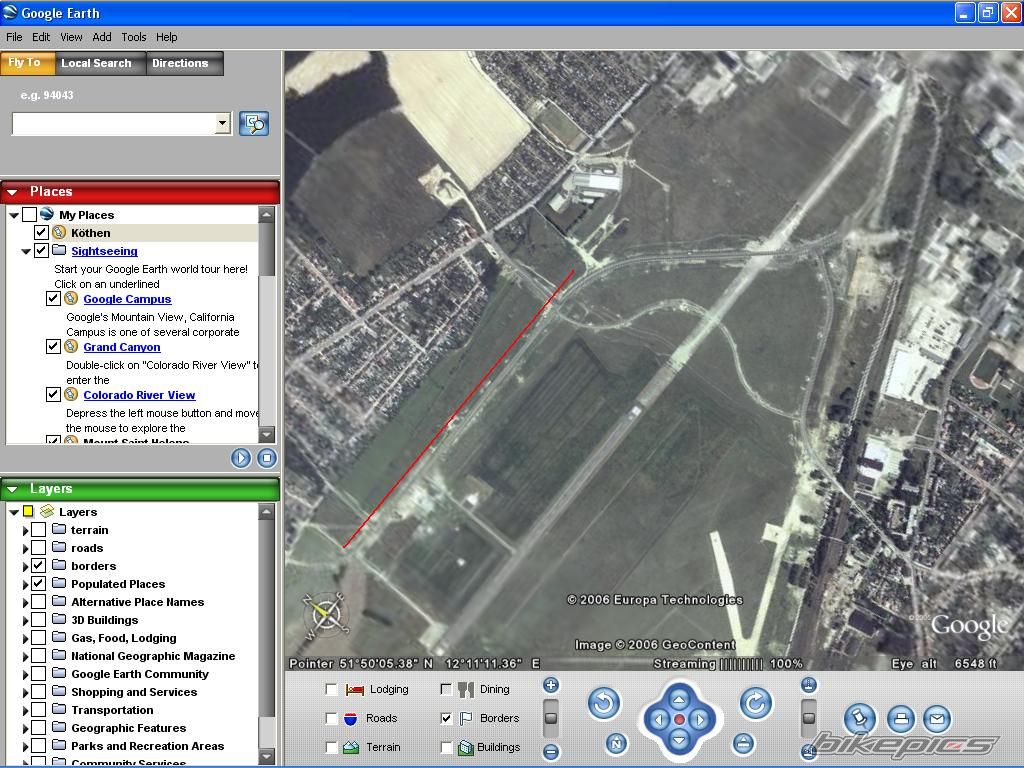Open the Grand Canyon link
The image size is (1024, 768).
[x=121, y=347]
